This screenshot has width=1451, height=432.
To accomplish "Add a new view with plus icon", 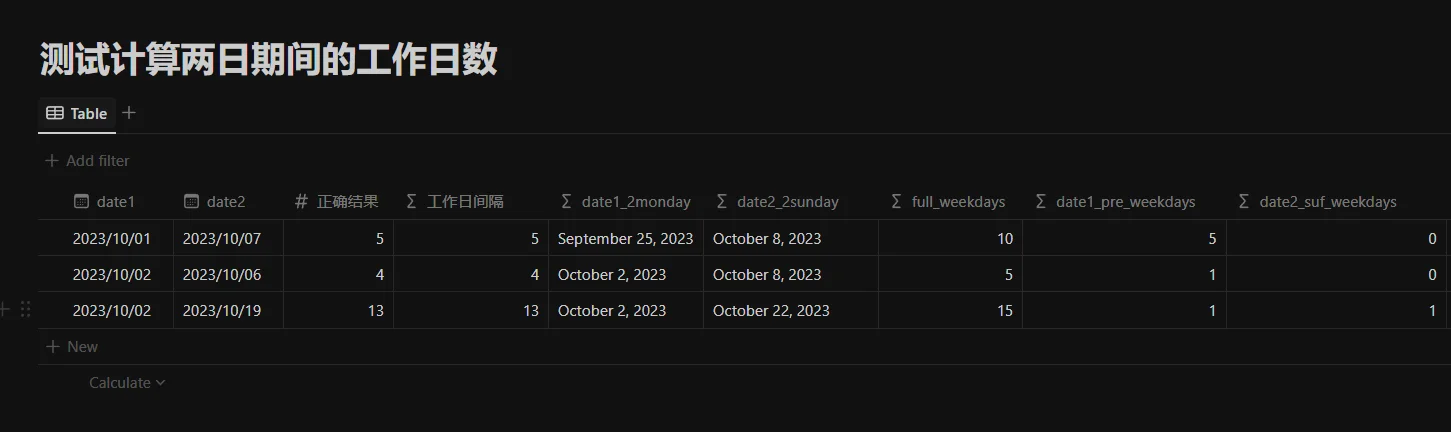I will 128,113.
